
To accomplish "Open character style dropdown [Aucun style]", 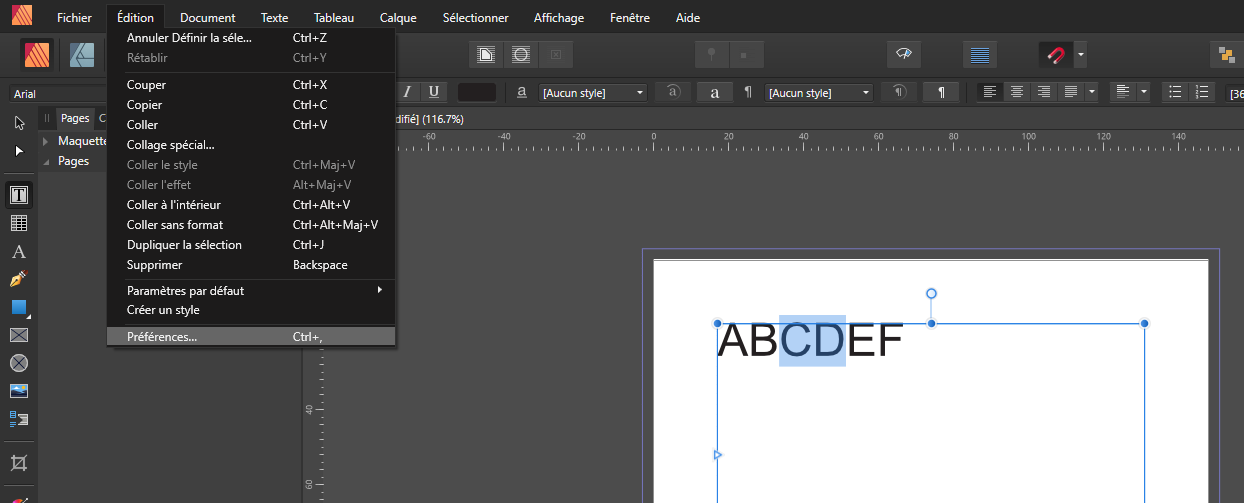I will click(x=594, y=92).
